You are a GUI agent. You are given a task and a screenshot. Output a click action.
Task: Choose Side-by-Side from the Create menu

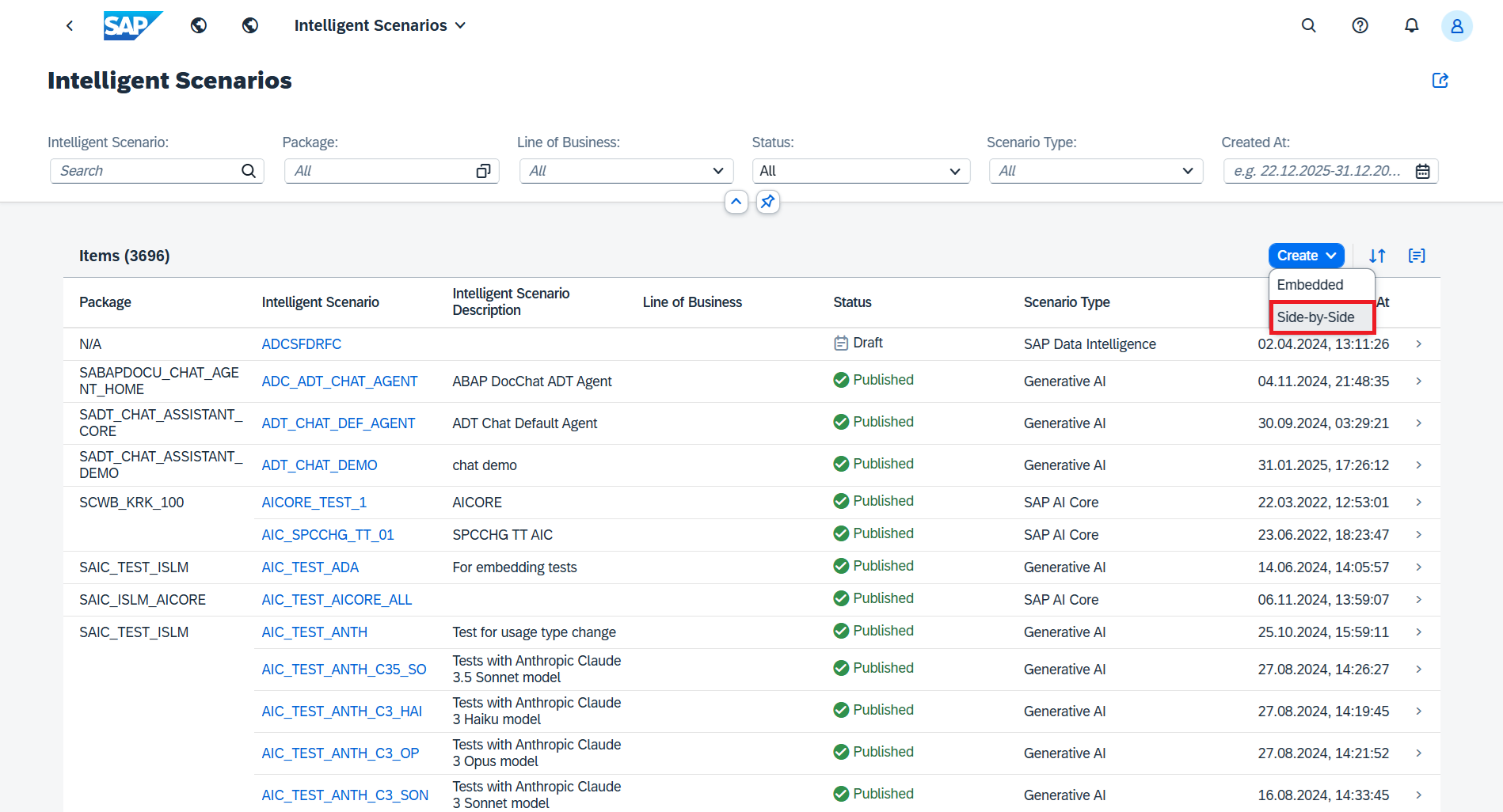[1322, 317]
